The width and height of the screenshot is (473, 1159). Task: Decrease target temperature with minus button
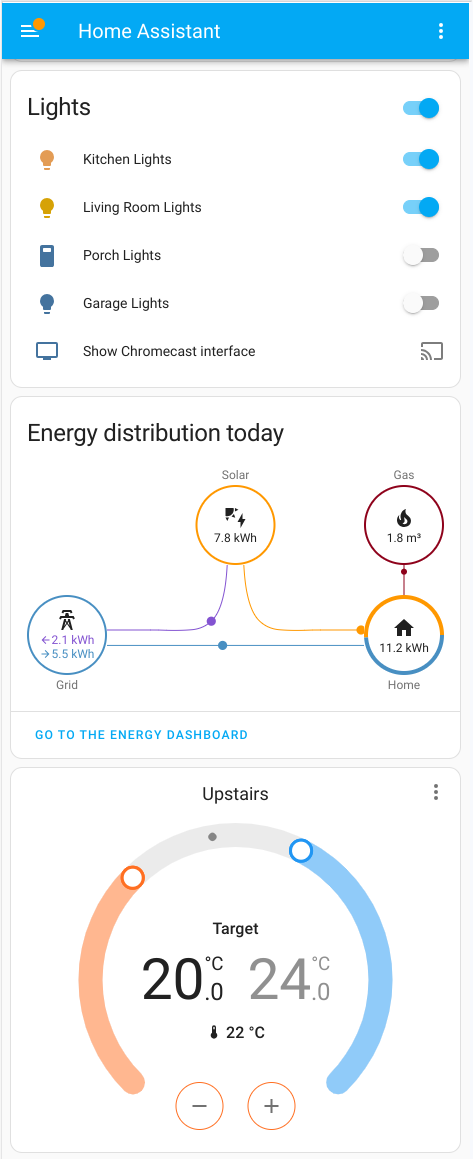click(x=199, y=1106)
